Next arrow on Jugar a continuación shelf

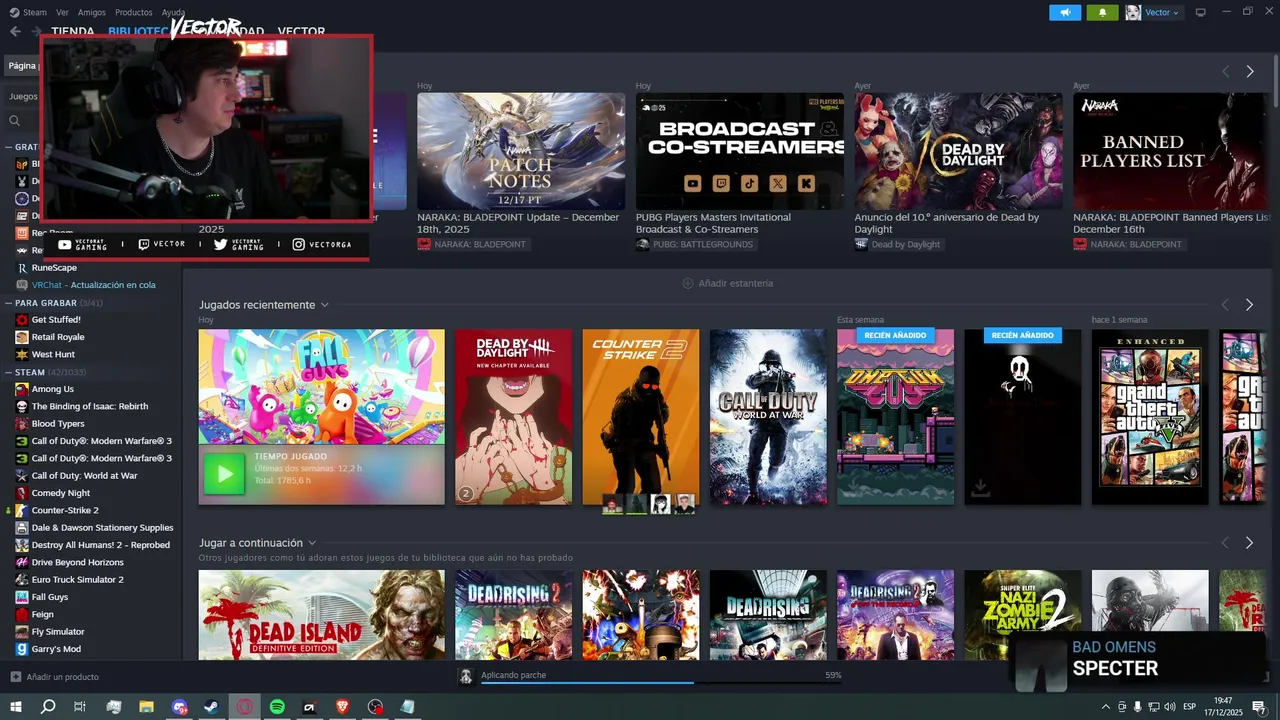(1249, 543)
